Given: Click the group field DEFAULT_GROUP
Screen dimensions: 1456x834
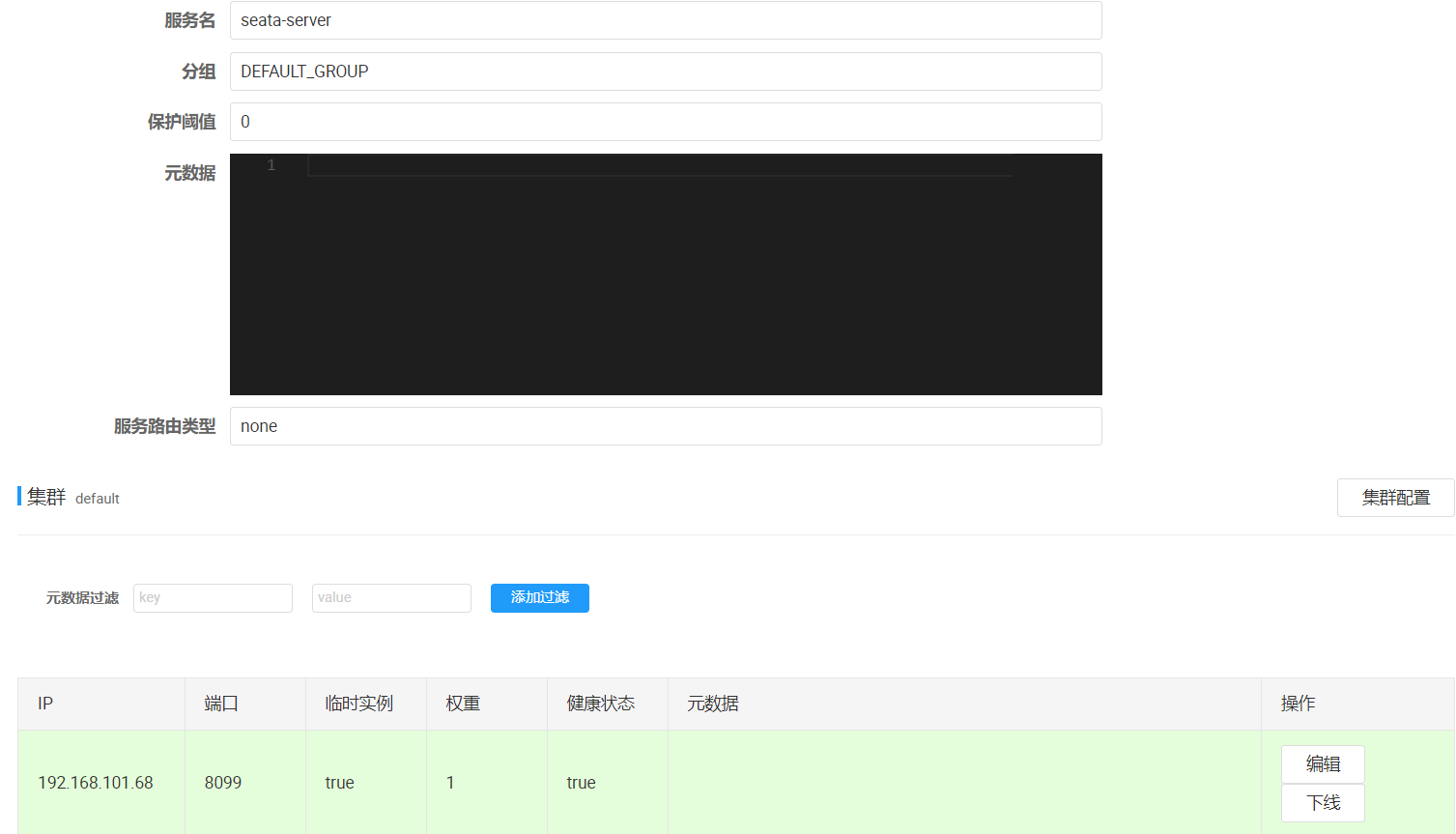Looking at the screenshot, I should pyautogui.click(x=666, y=72).
